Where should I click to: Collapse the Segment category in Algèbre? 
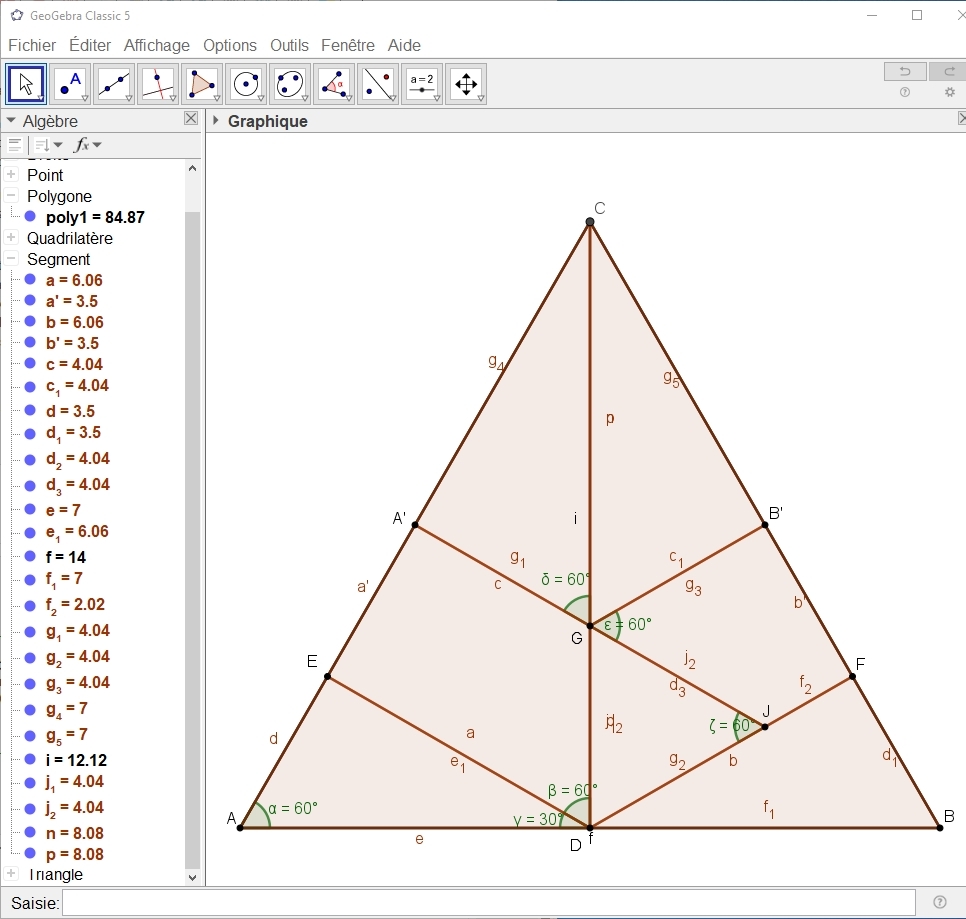(11, 259)
